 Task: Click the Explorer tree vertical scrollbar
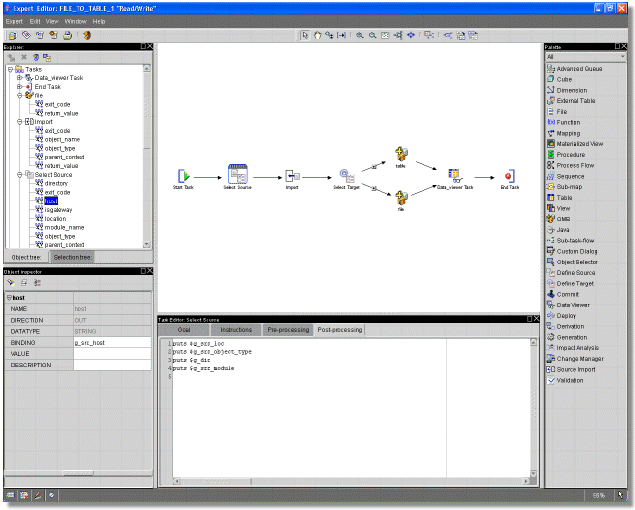tap(147, 156)
